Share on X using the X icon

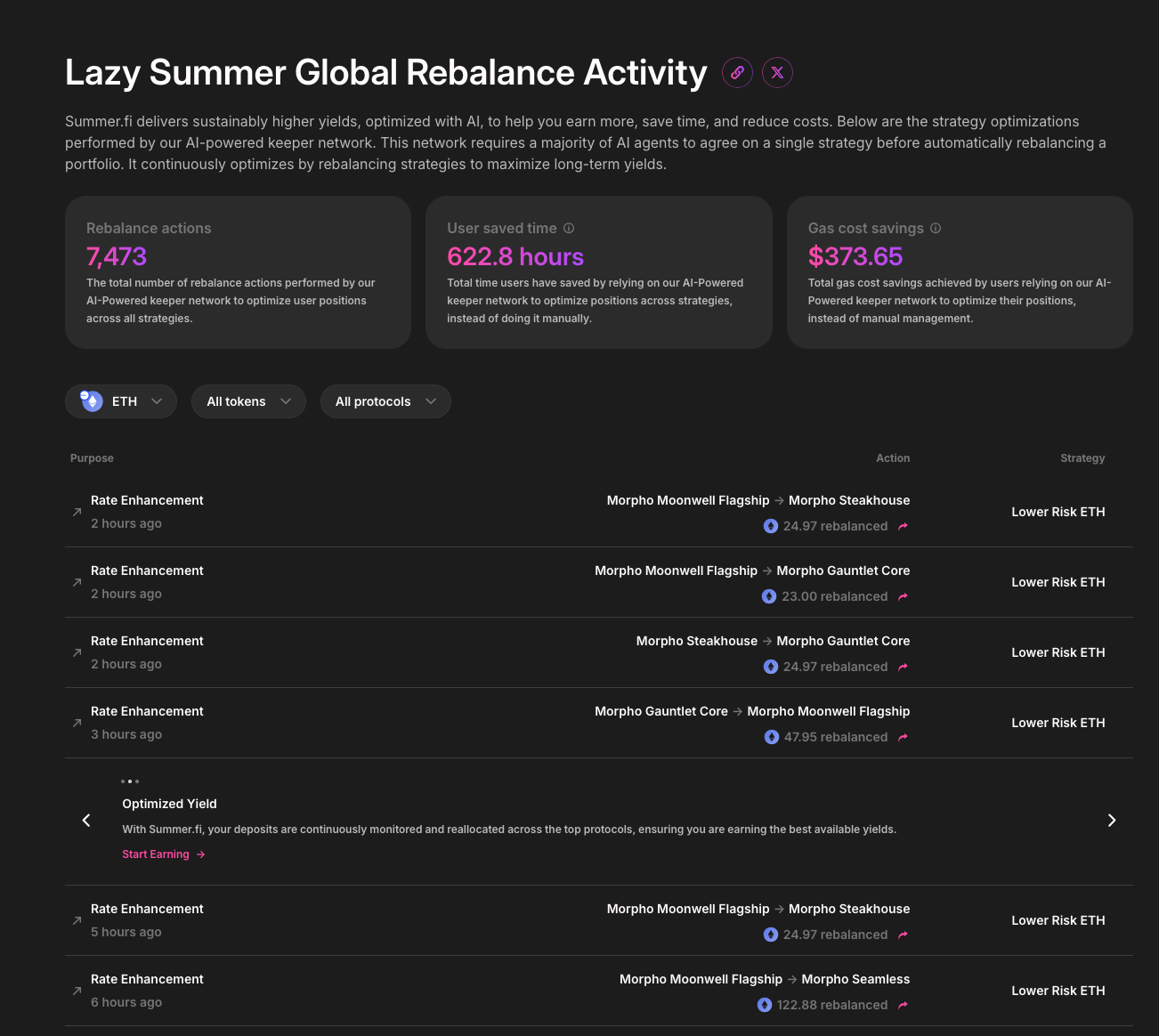pyautogui.click(x=777, y=73)
